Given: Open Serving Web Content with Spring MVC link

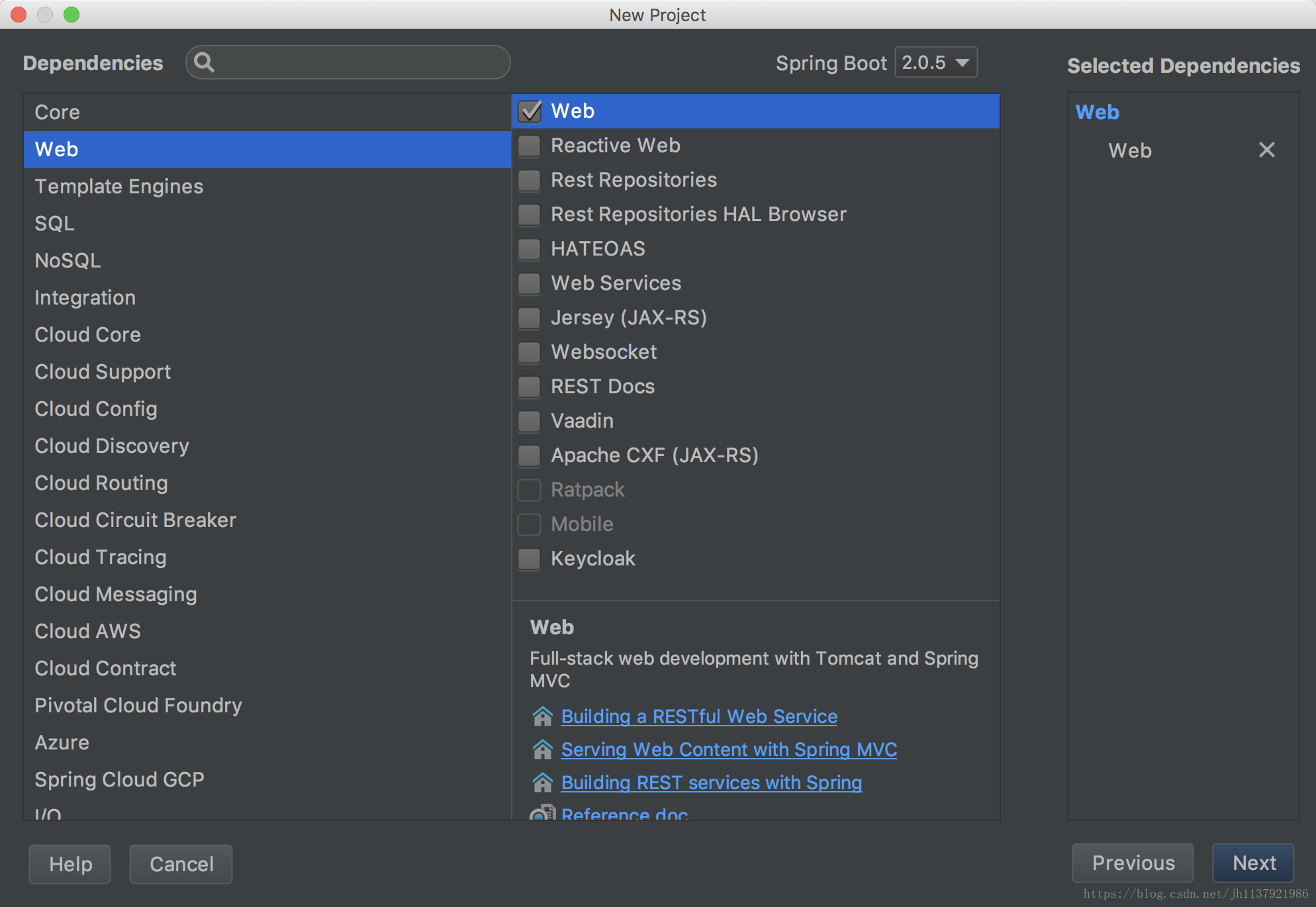Looking at the screenshot, I should click(x=729, y=749).
